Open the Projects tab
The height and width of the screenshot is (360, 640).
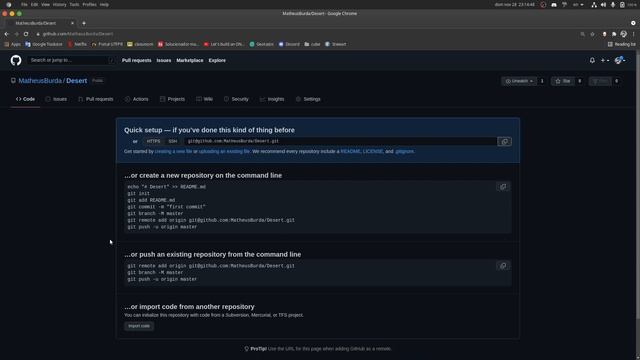pos(172,99)
